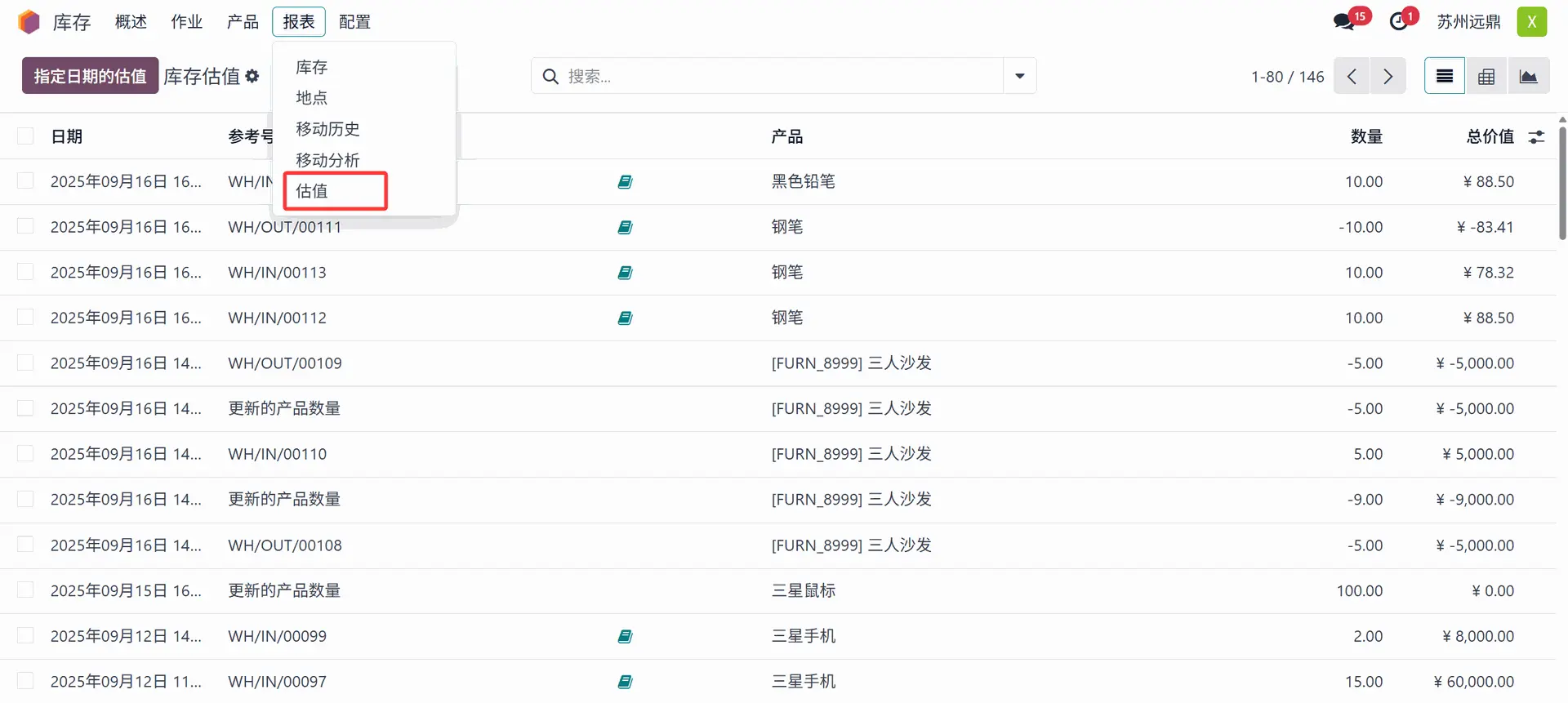Viewport: 1568px width, 703px height.
Task: Click into the 搜索 search field
Action: coord(776,76)
